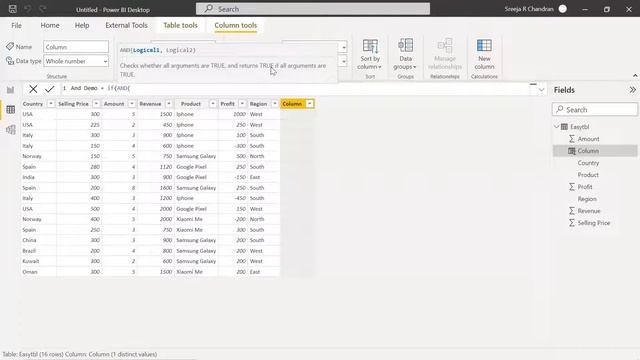Image resolution: width=640 pixels, height=360 pixels.
Task: Click the user account avatar circle
Action: tap(562, 9)
